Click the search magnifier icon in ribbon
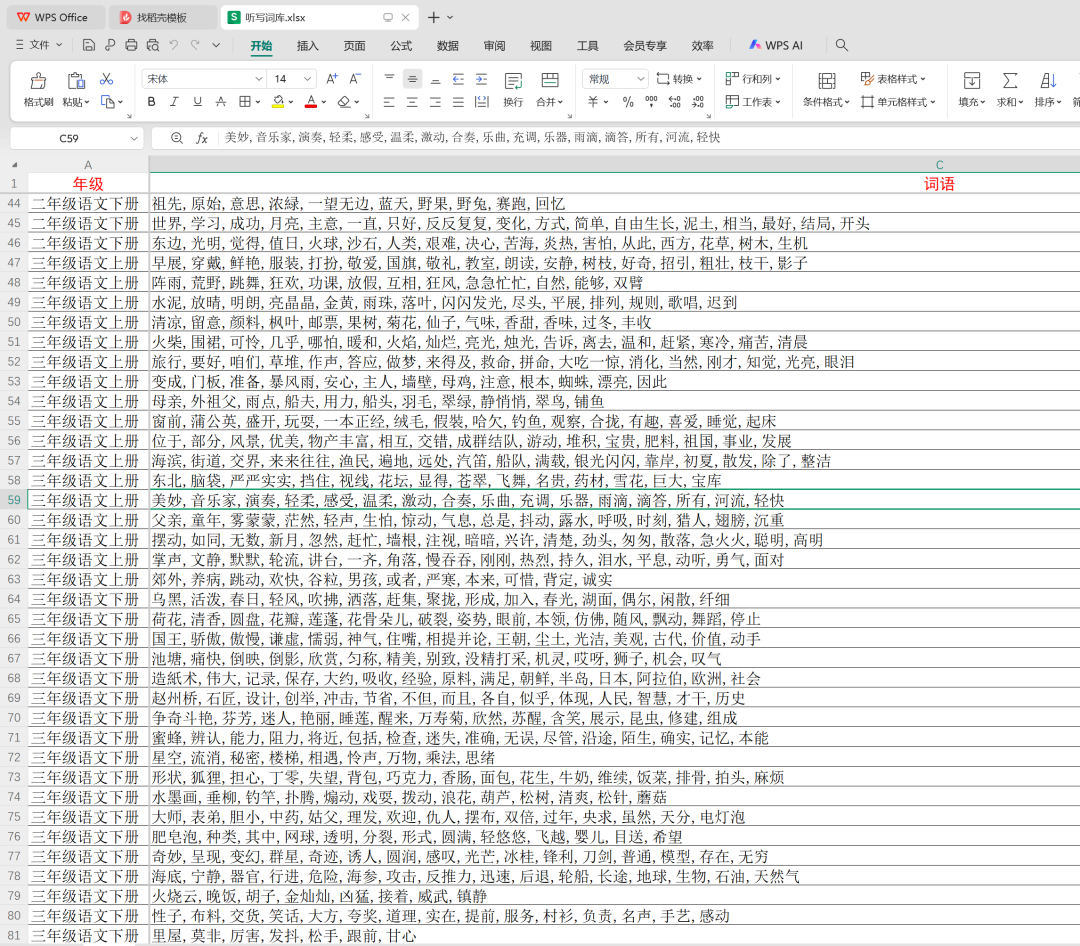The image size is (1080, 946). coord(842,45)
